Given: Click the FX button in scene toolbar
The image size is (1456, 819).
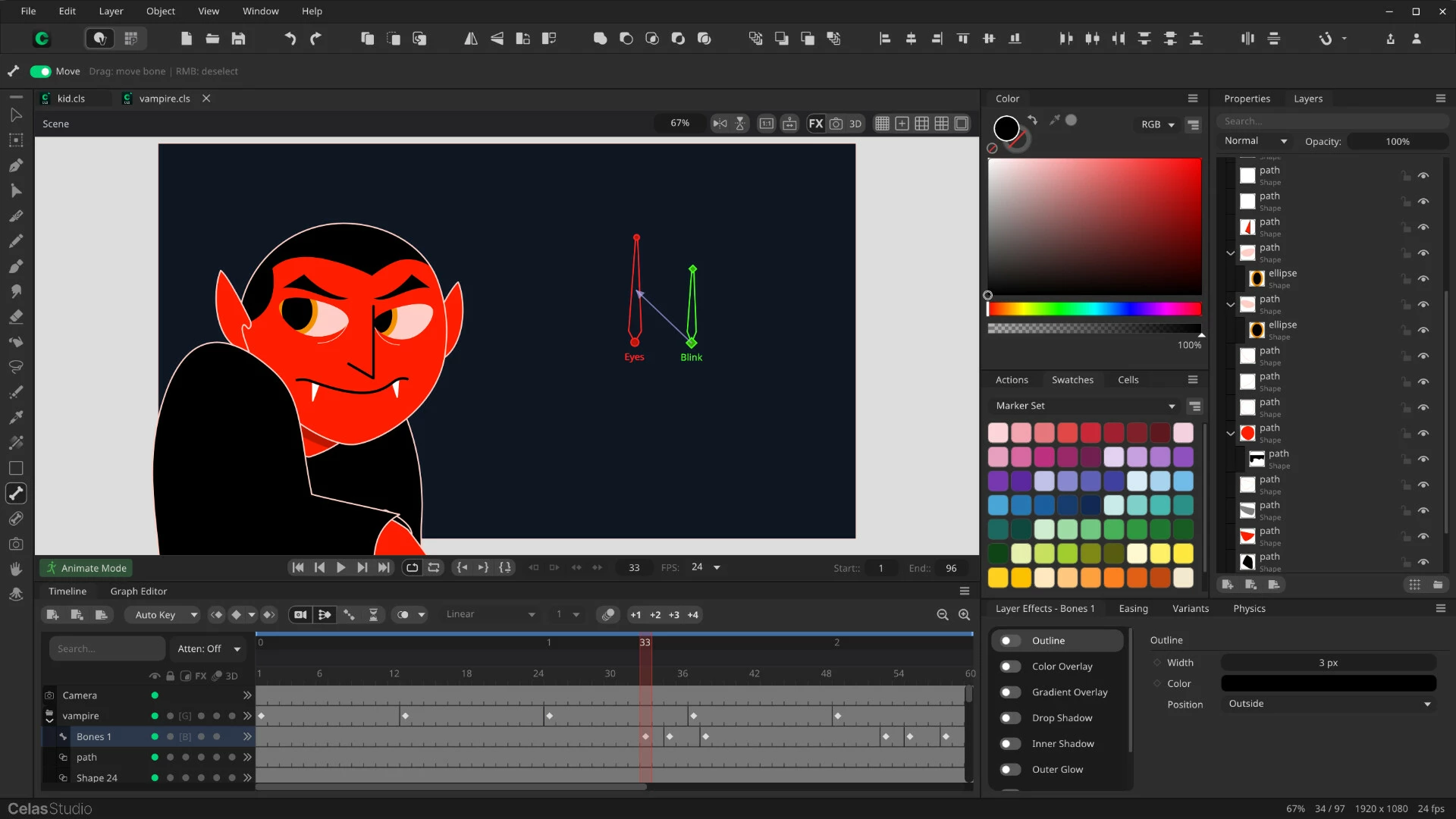Looking at the screenshot, I should click(816, 124).
